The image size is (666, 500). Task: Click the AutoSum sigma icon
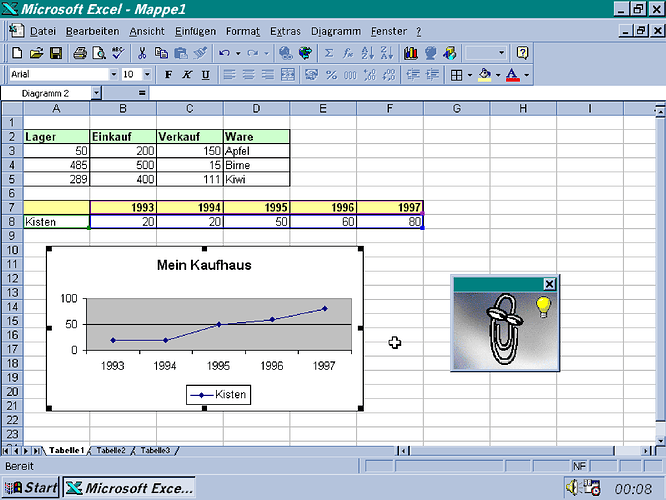pos(328,53)
